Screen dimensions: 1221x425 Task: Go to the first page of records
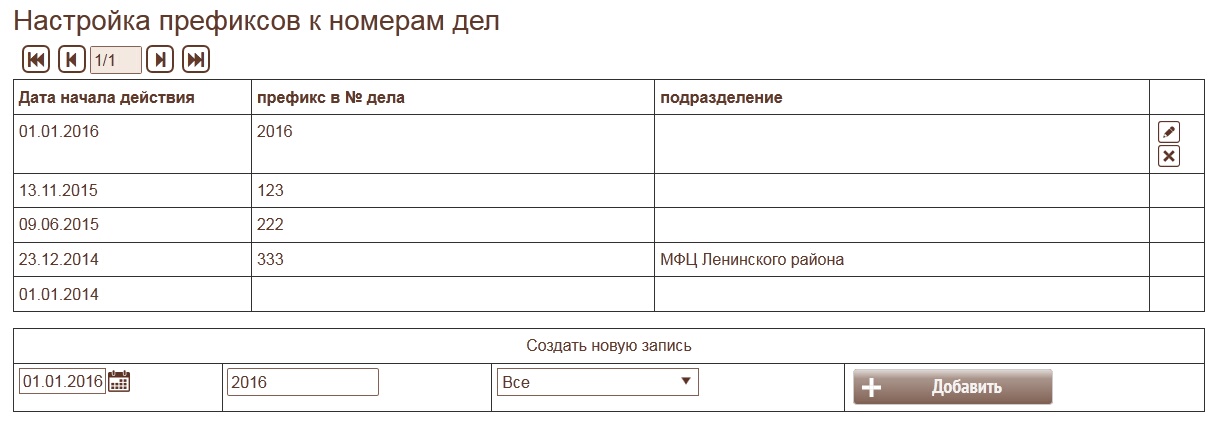[x=36, y=60]
